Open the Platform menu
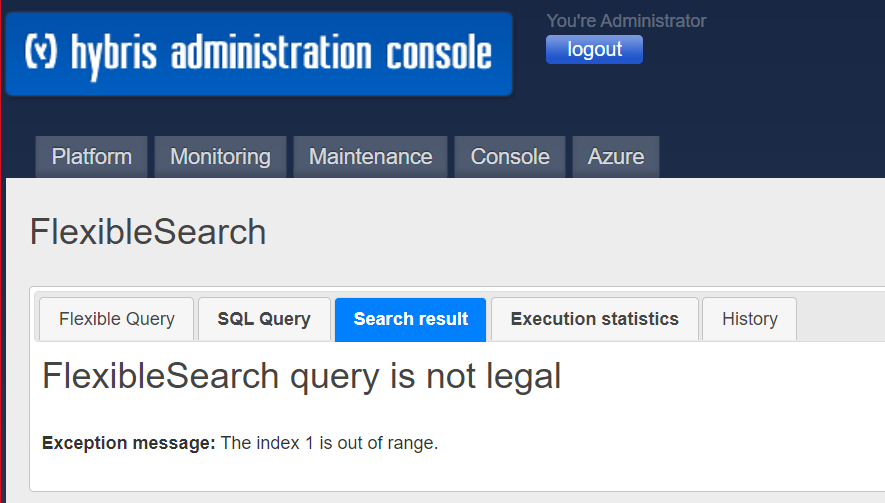Screen dimensions: 885x503 point(91,157)
